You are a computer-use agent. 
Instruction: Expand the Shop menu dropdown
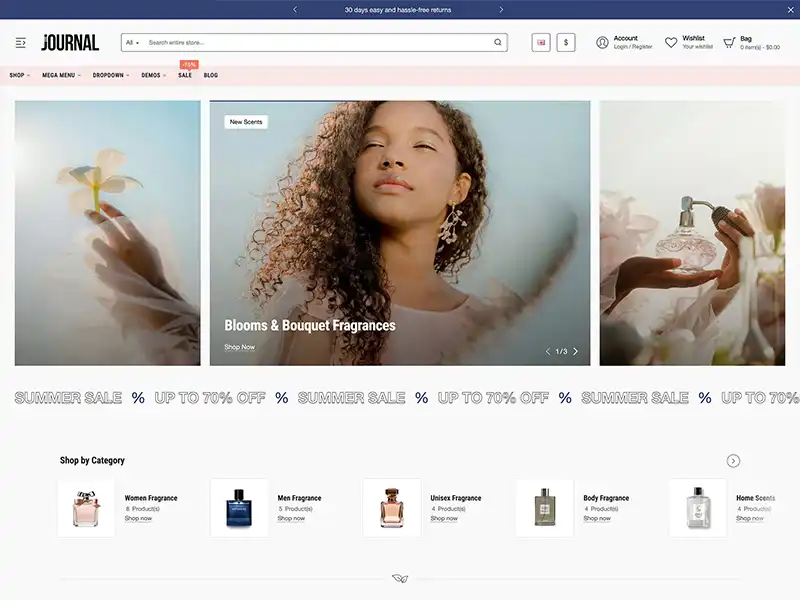click(x=19, y=75)
